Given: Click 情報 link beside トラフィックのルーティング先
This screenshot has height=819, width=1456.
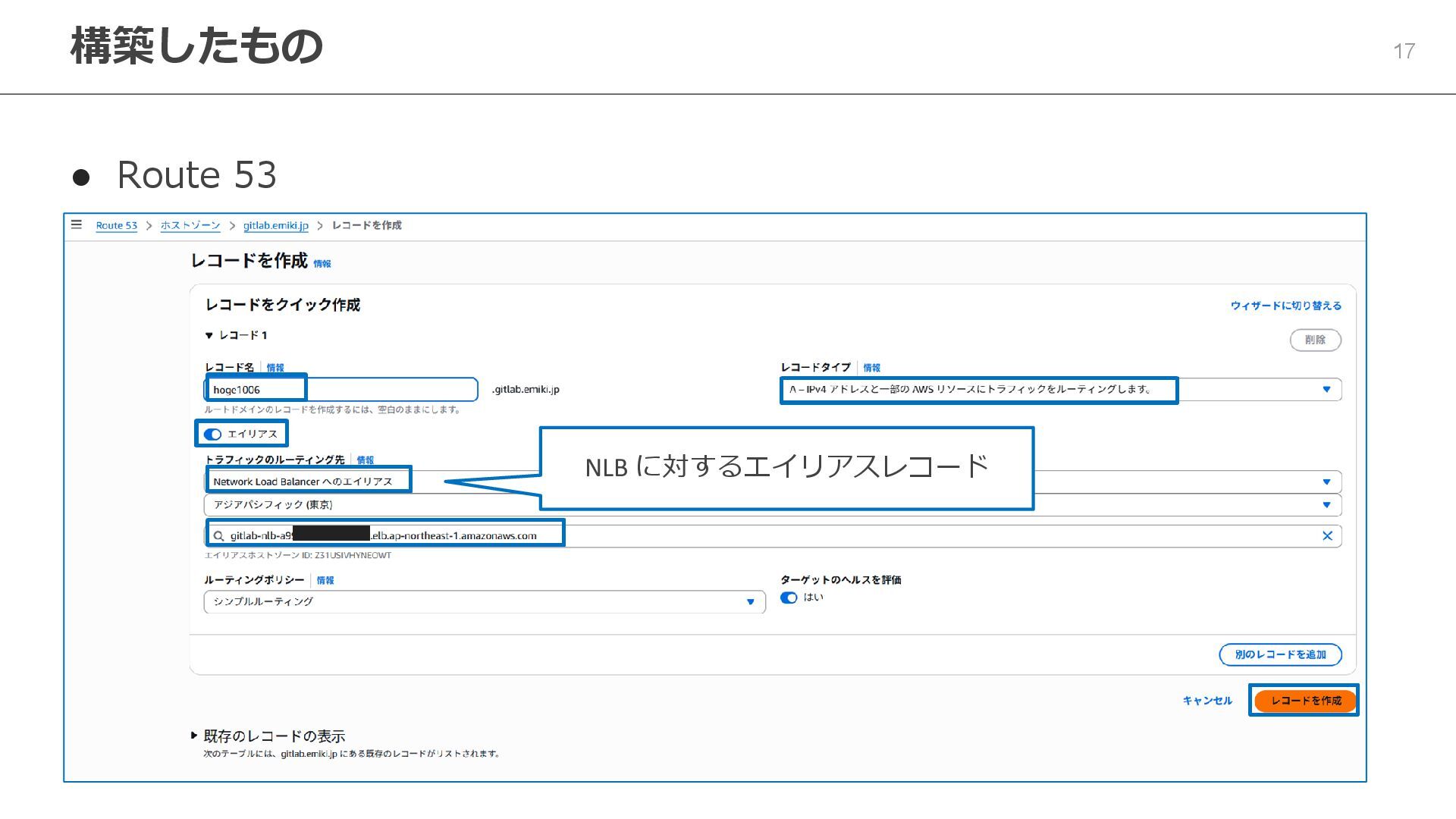Looking at the screenshot, I should 365,460.
